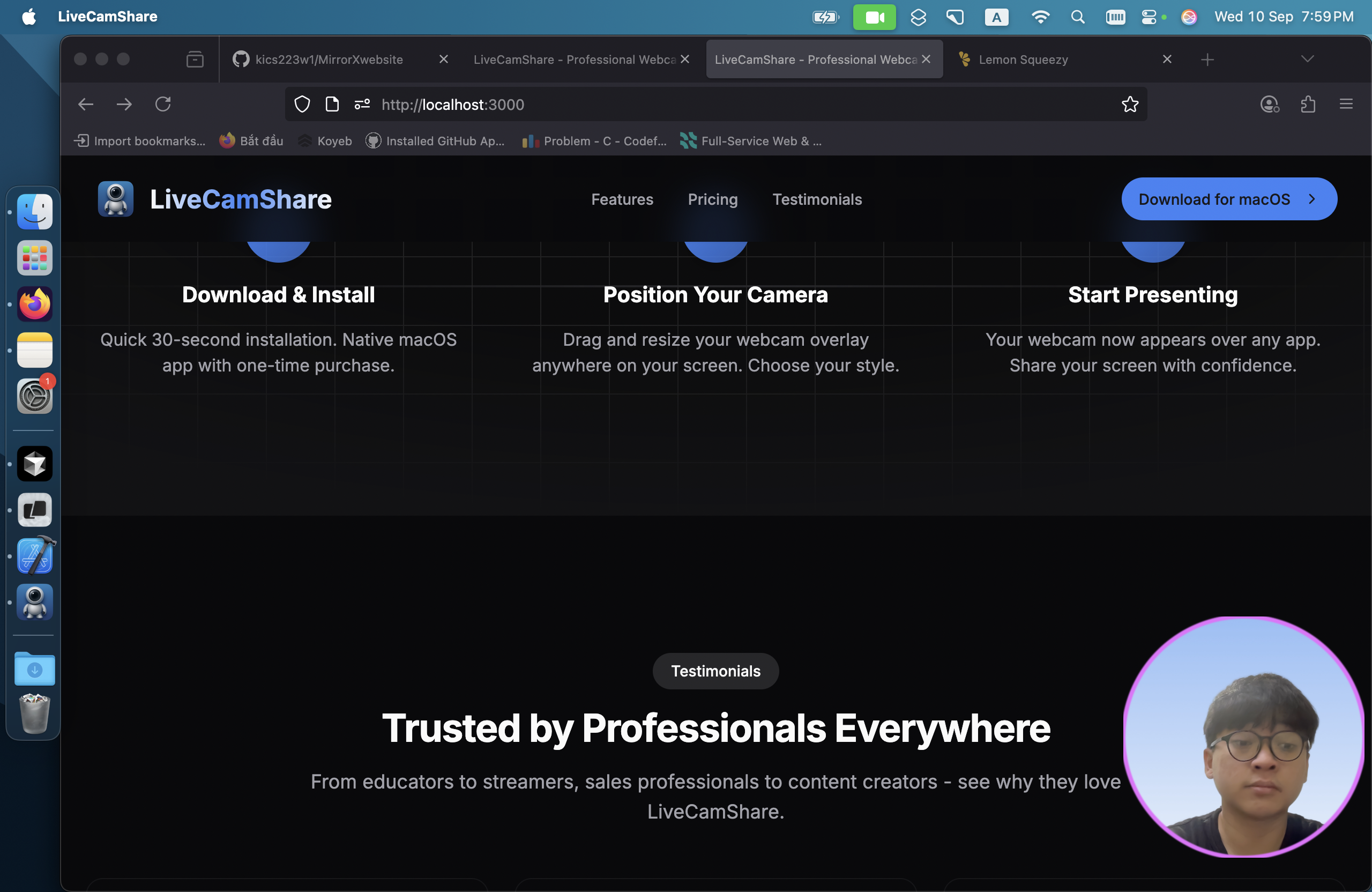Open the tracking protection shield icon
The height and width of the screenshot is (892, 1372).
(x=302, y=105)
